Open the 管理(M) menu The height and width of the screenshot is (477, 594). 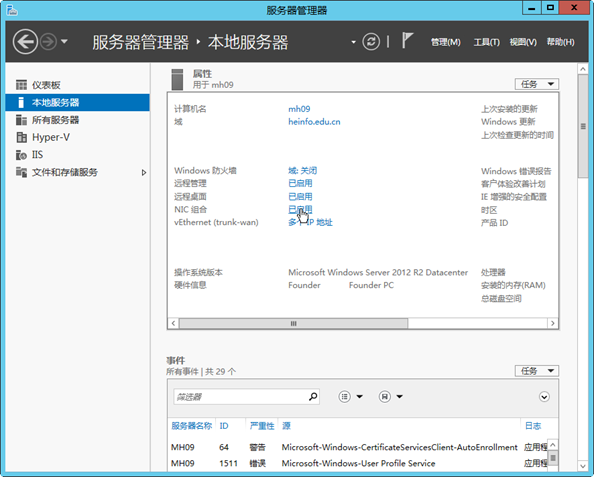click(x=446, y=42)
